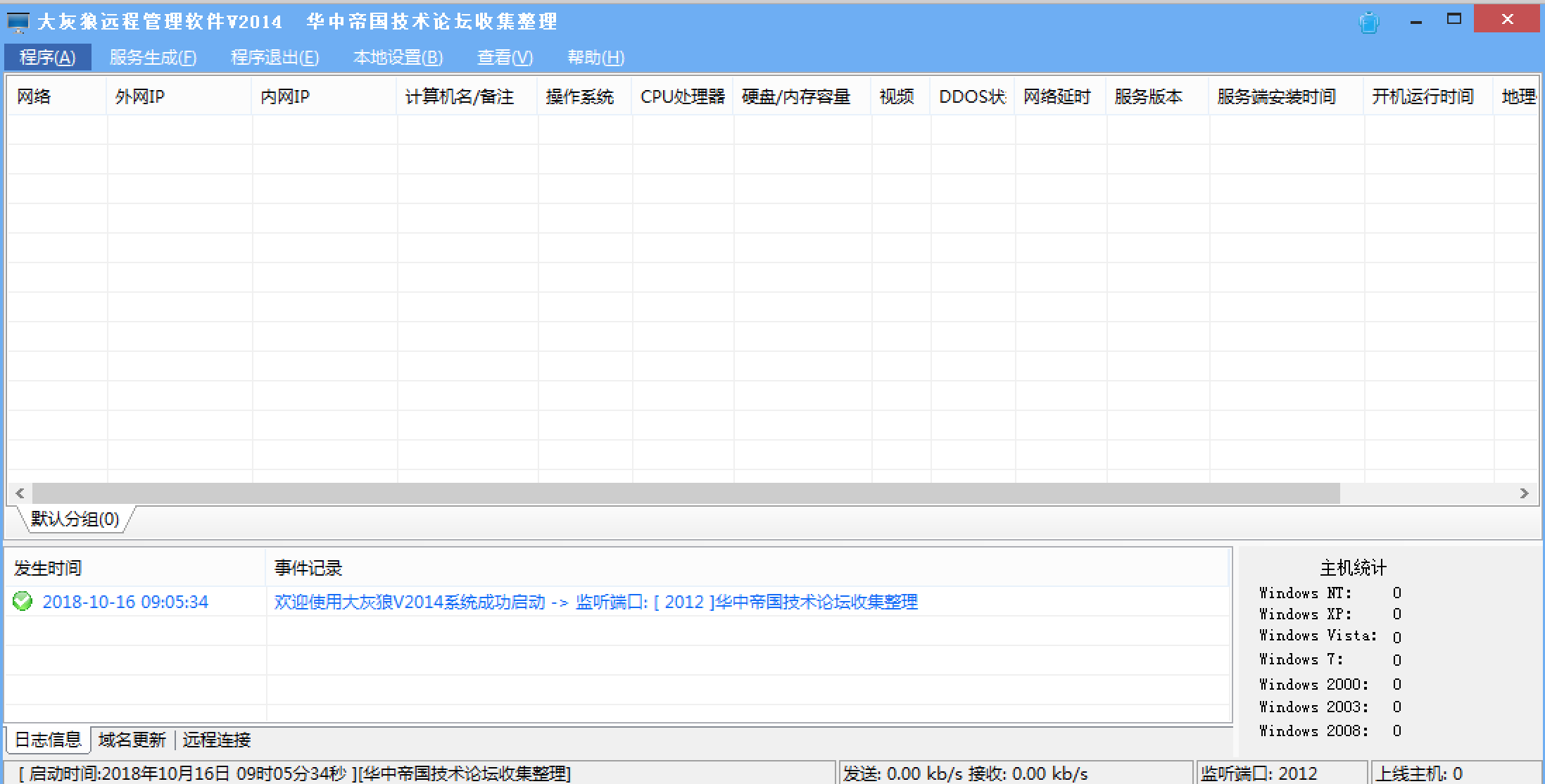Open the 帮助(H) menu
This screenshot has width=1545, height=784.
[595, 57]
